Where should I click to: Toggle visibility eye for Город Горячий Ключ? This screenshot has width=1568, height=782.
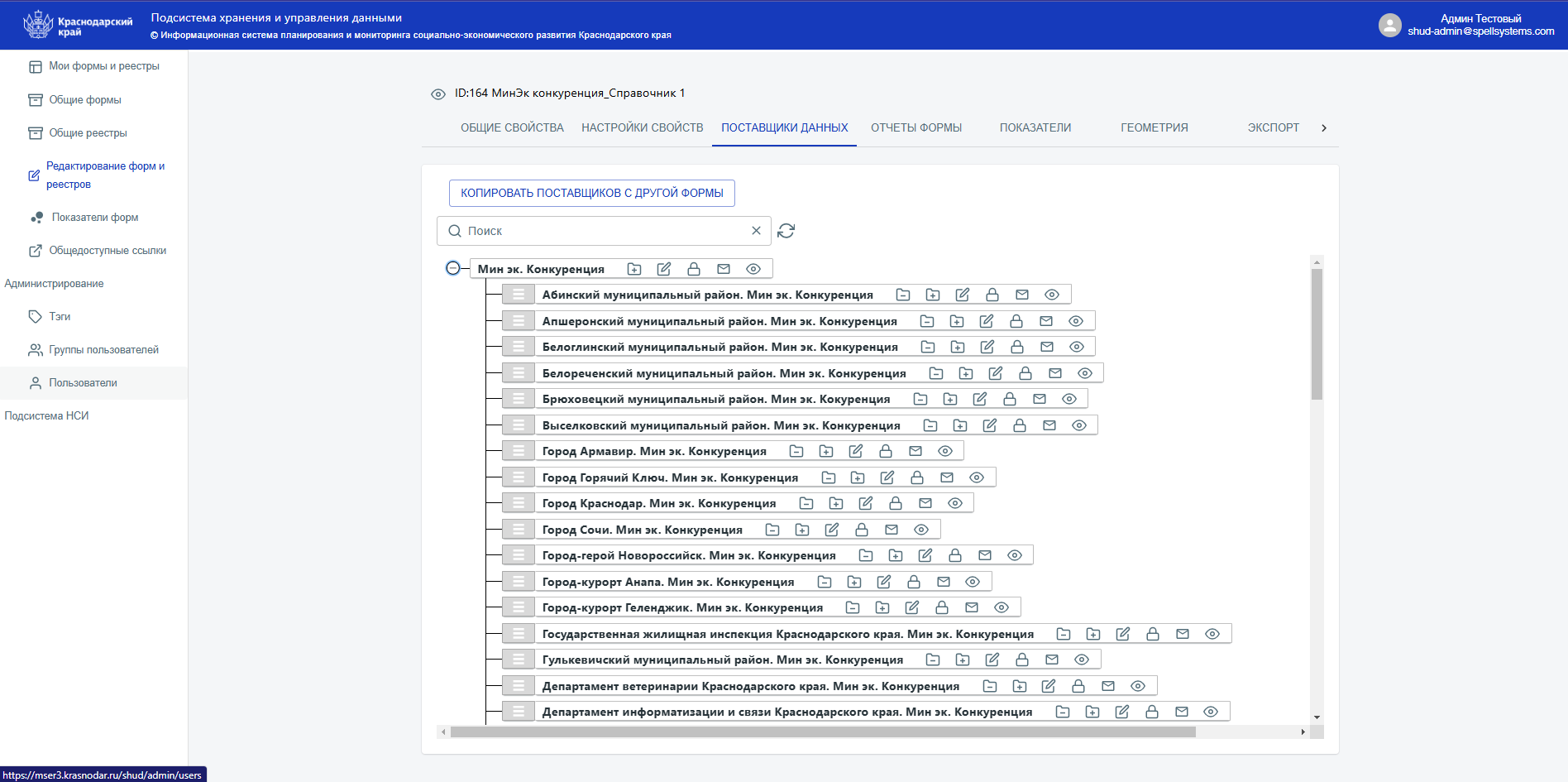point(977,477)
